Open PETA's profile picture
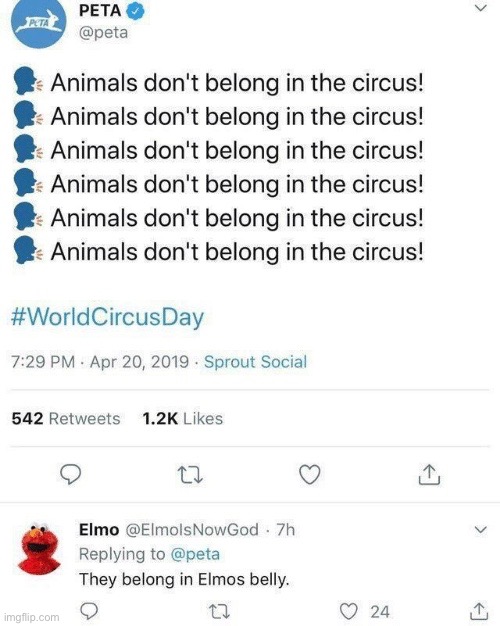The width and height of the screenshot is (500, 626). (38, 22)
